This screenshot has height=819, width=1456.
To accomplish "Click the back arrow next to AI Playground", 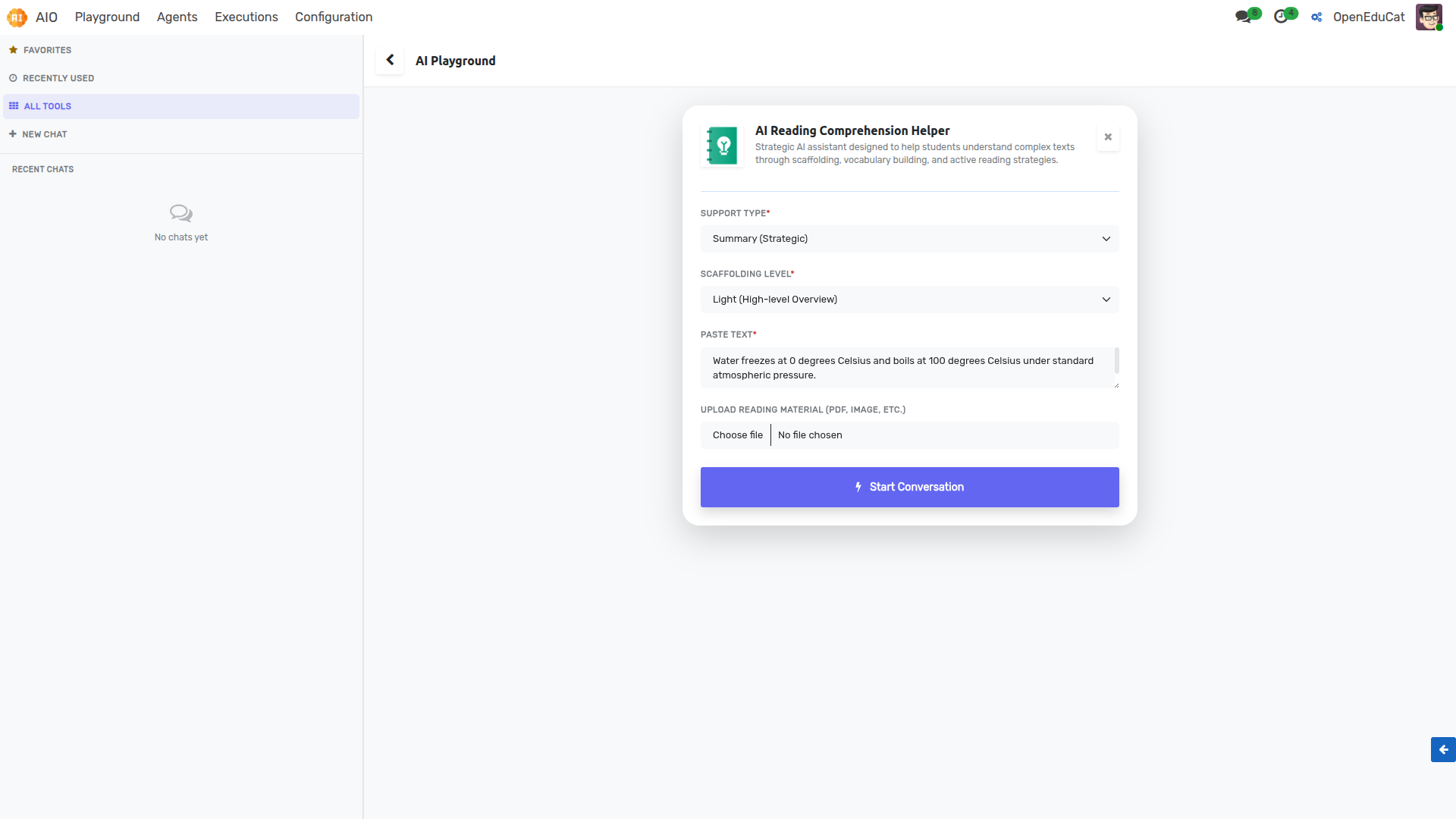I will point(390,60).
